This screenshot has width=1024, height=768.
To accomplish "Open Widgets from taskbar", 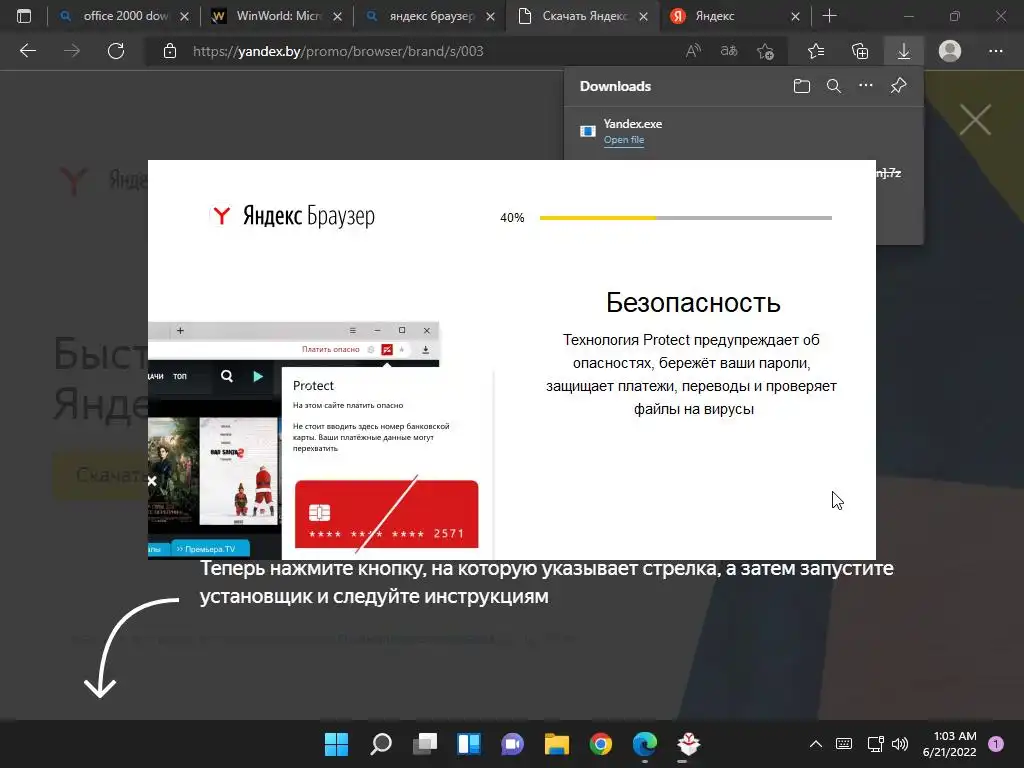I will tap(469, 744).
